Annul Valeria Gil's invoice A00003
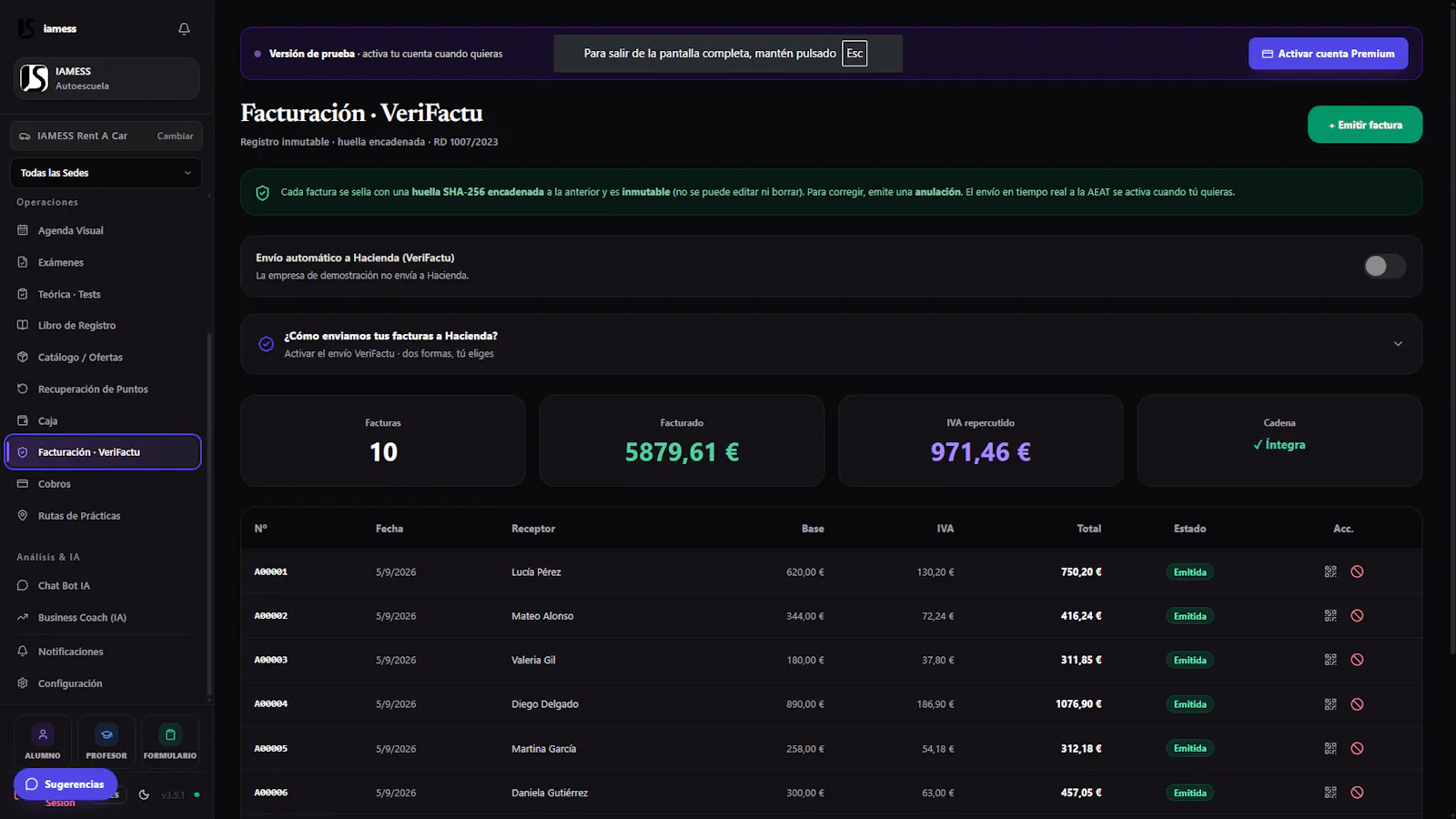This screenshot has height=819, width=1456. point(1357,660)
